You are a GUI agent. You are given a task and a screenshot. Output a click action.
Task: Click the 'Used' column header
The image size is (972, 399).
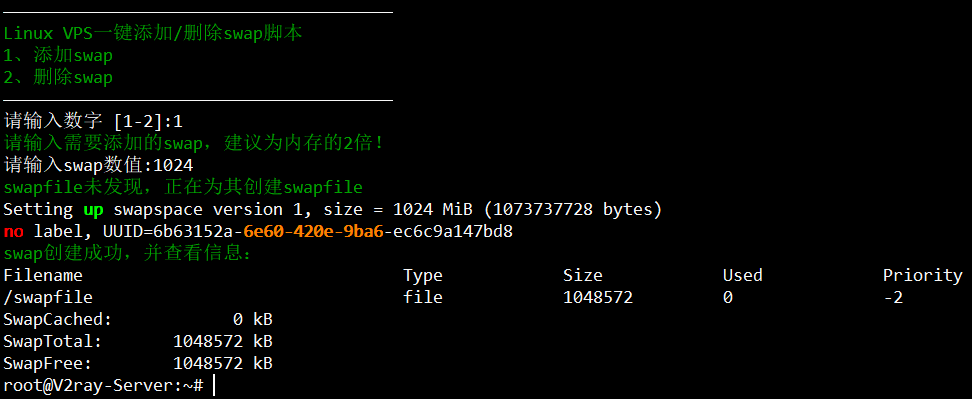[743, 275]
